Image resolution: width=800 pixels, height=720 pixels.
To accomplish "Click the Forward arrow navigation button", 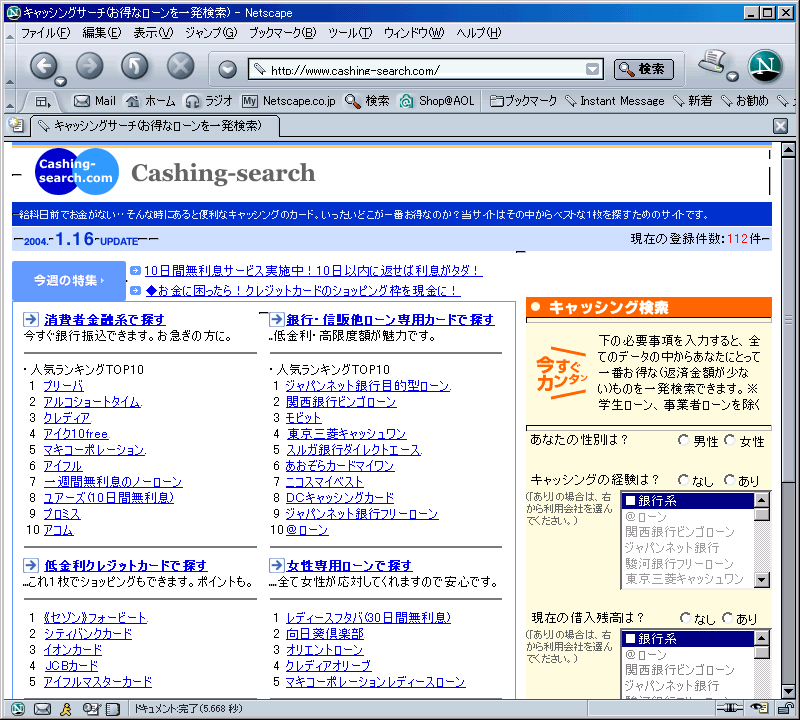I will click(x=89, y=66).
